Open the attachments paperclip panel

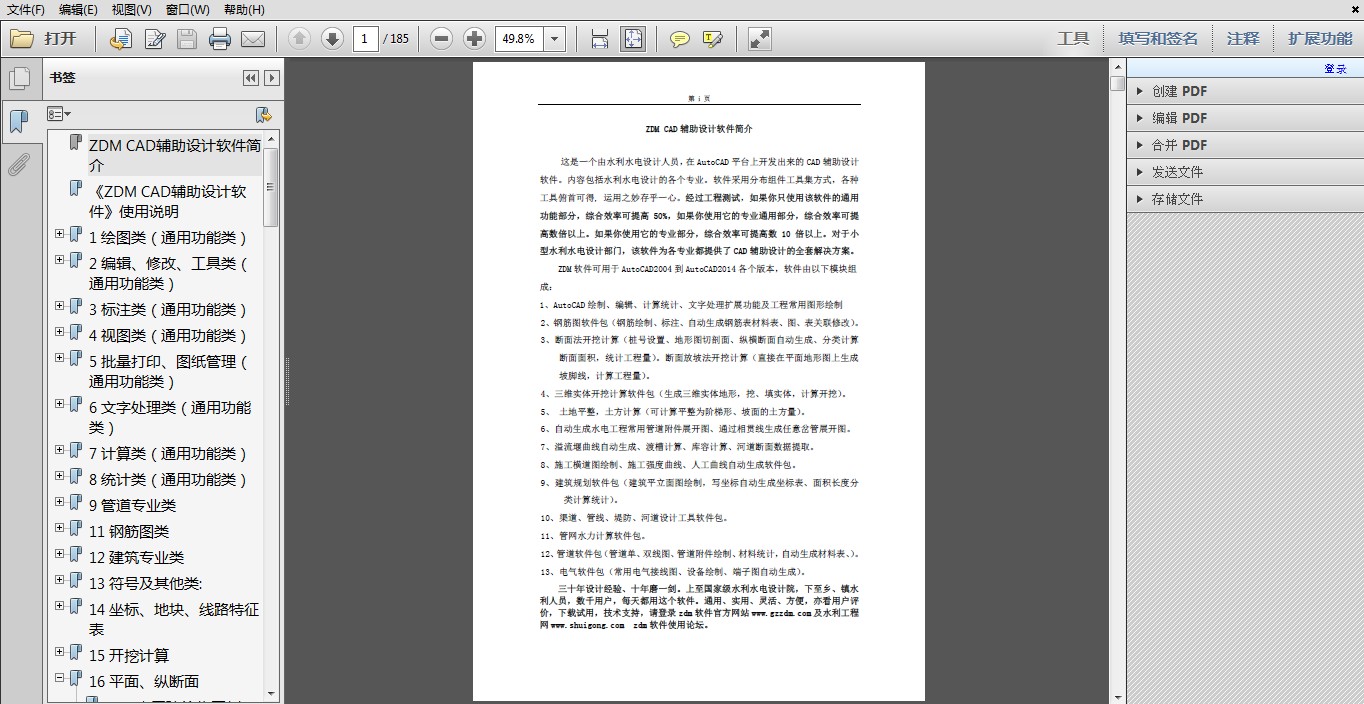coord(19,165)
